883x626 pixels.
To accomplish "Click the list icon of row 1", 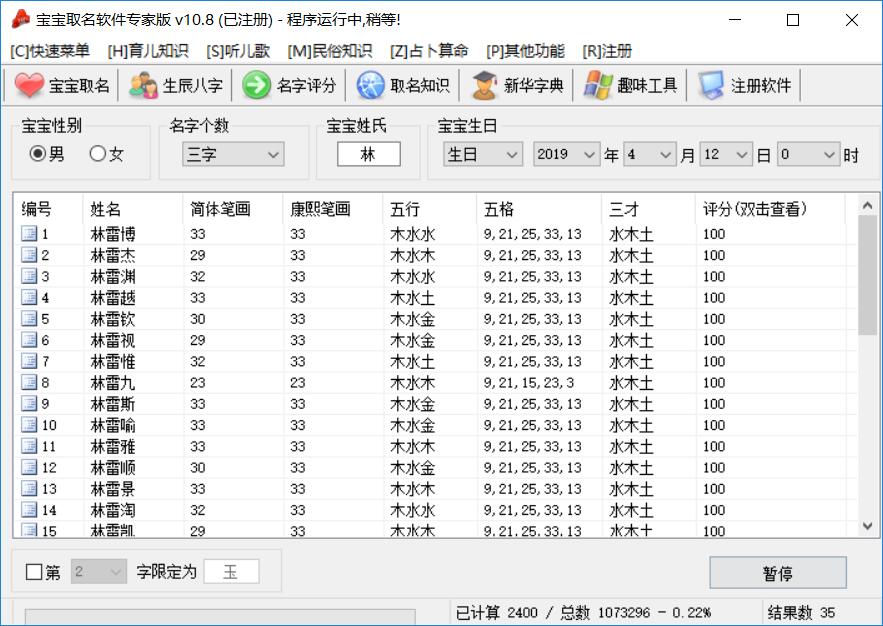I will tap(29, 233).
